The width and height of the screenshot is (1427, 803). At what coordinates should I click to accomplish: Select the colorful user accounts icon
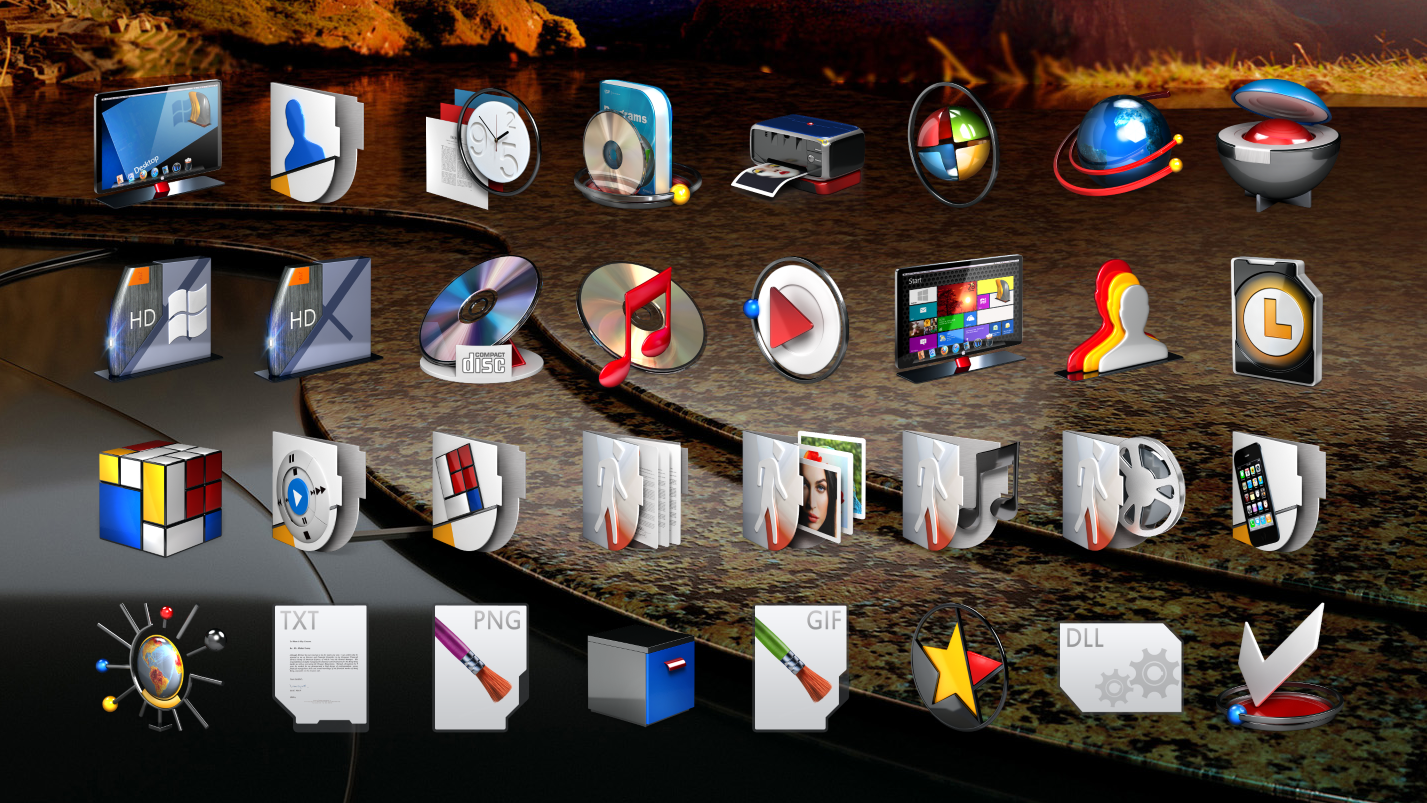click(1117, 319)
